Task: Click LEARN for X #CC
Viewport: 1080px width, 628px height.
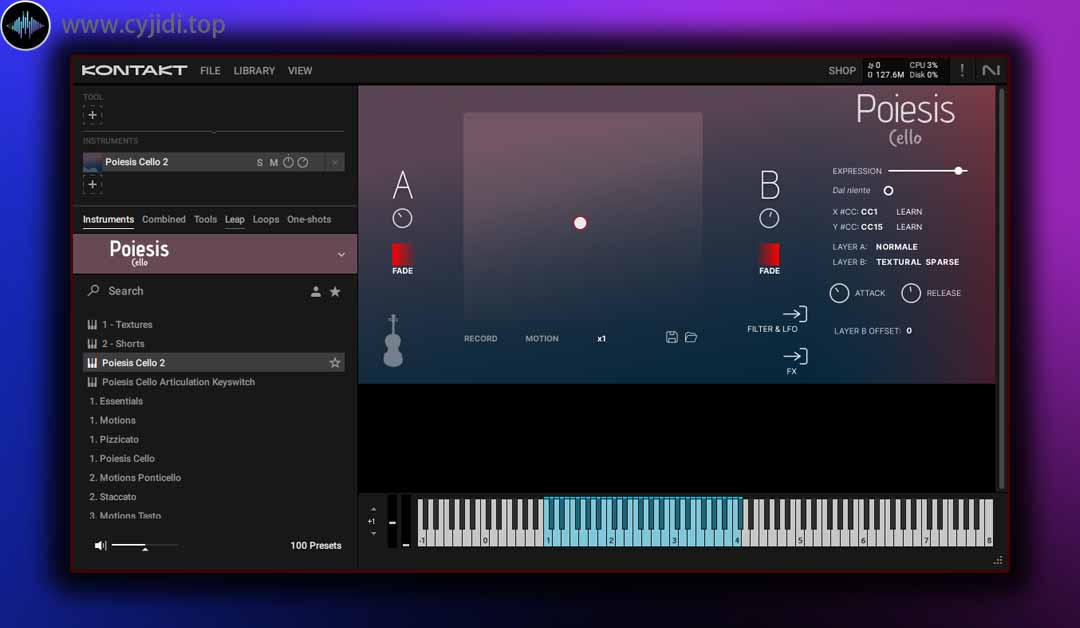Action: point(909,212)
